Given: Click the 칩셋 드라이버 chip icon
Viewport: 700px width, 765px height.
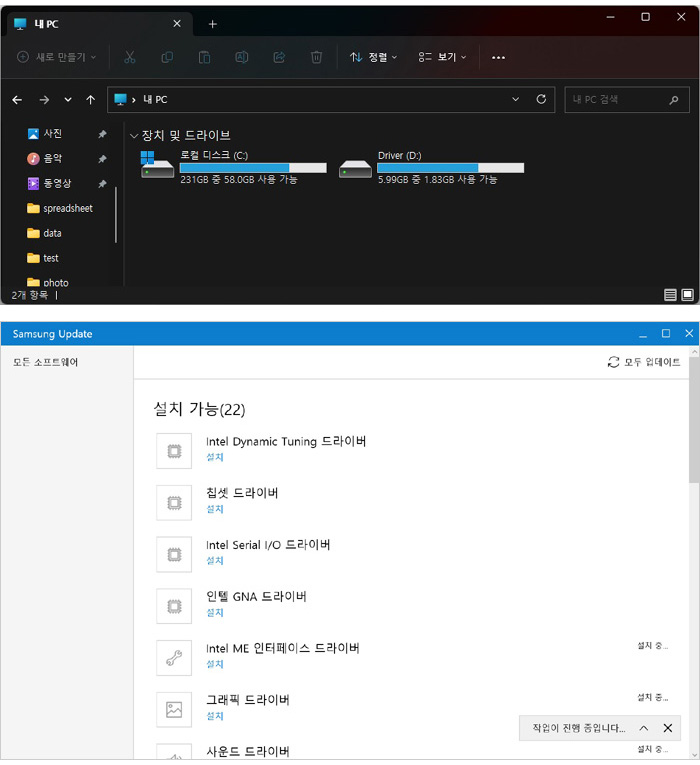Looking at the screenshot, I should coord(174,503).
